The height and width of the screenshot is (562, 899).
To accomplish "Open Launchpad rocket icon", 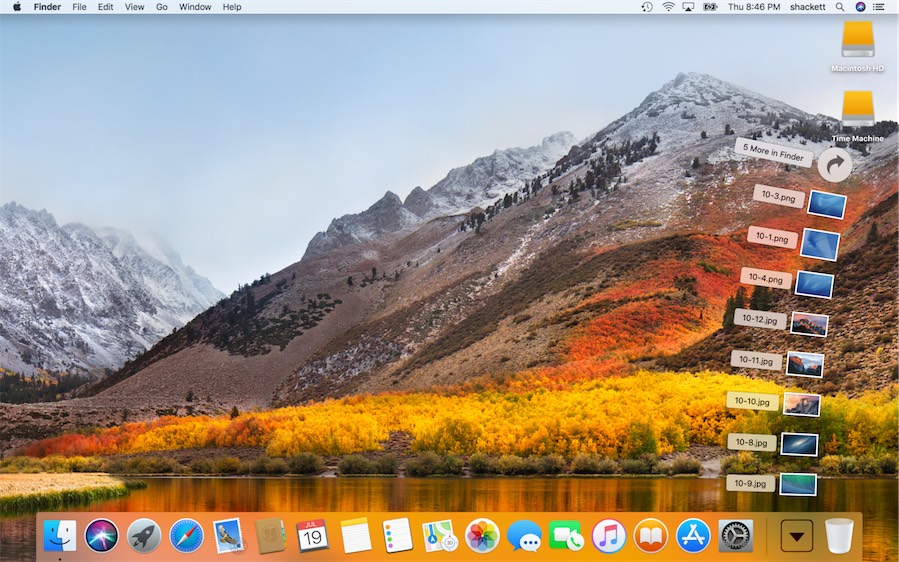I will [x=144, y=536].
